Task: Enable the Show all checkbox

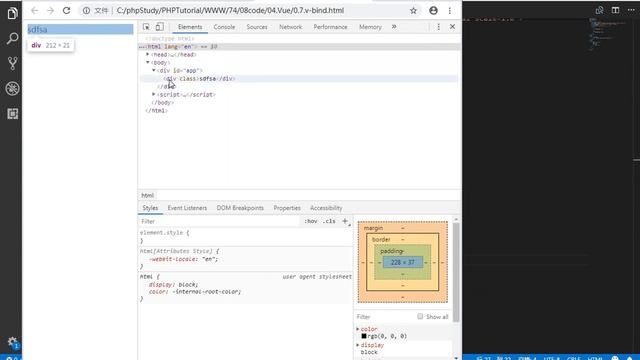Action: pyautogui.click(x=420, y=316)
